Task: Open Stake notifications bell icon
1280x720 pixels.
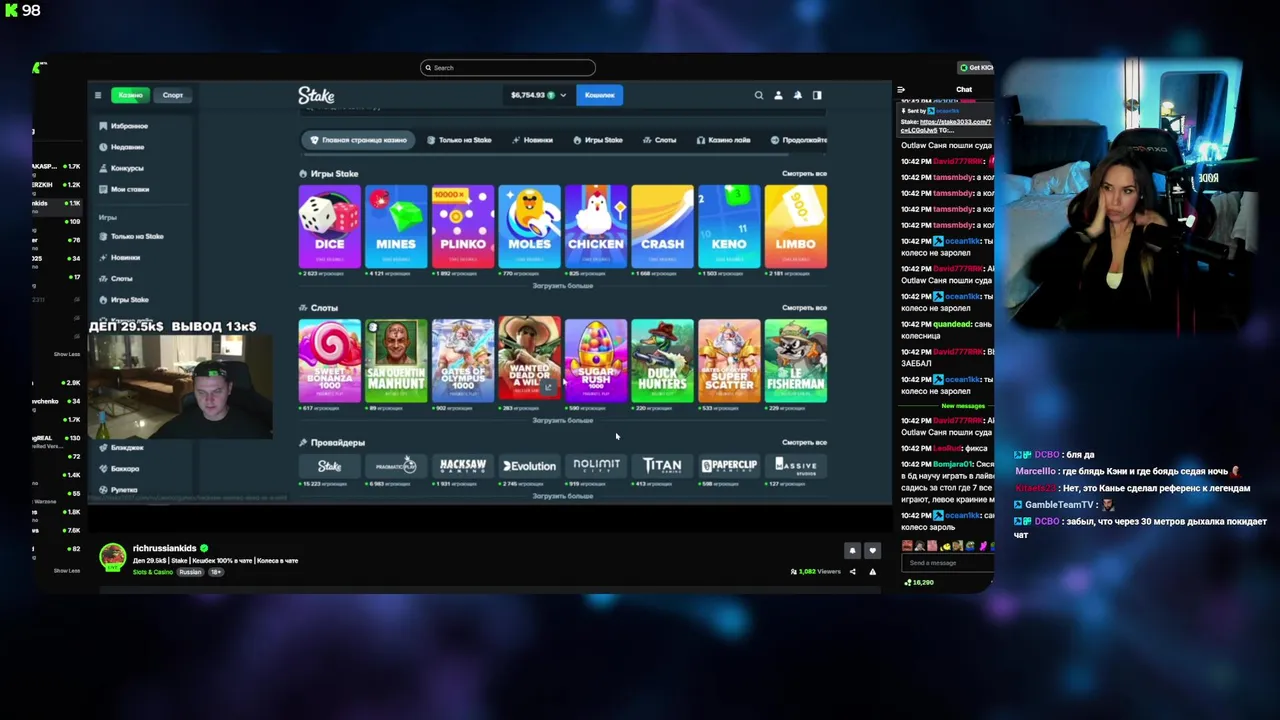Action: (x=797, y=95)
